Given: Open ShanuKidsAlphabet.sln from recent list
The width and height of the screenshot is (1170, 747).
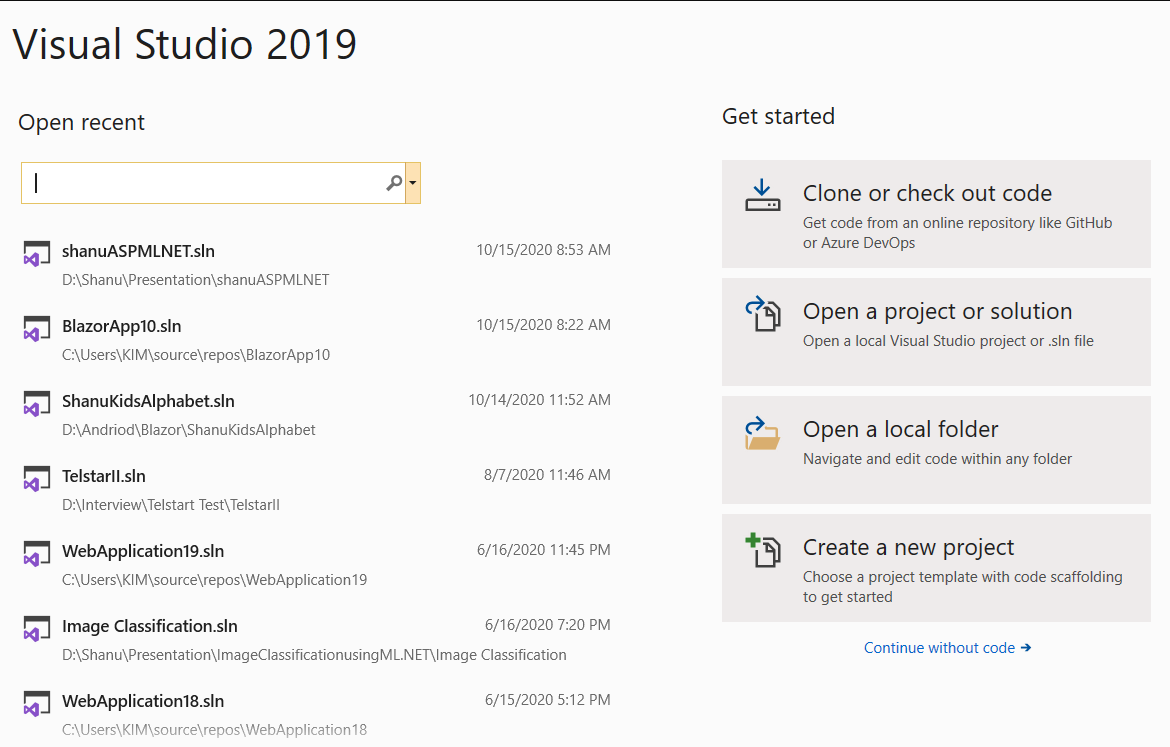Looking at the screenshot, I should pos(148,401).
